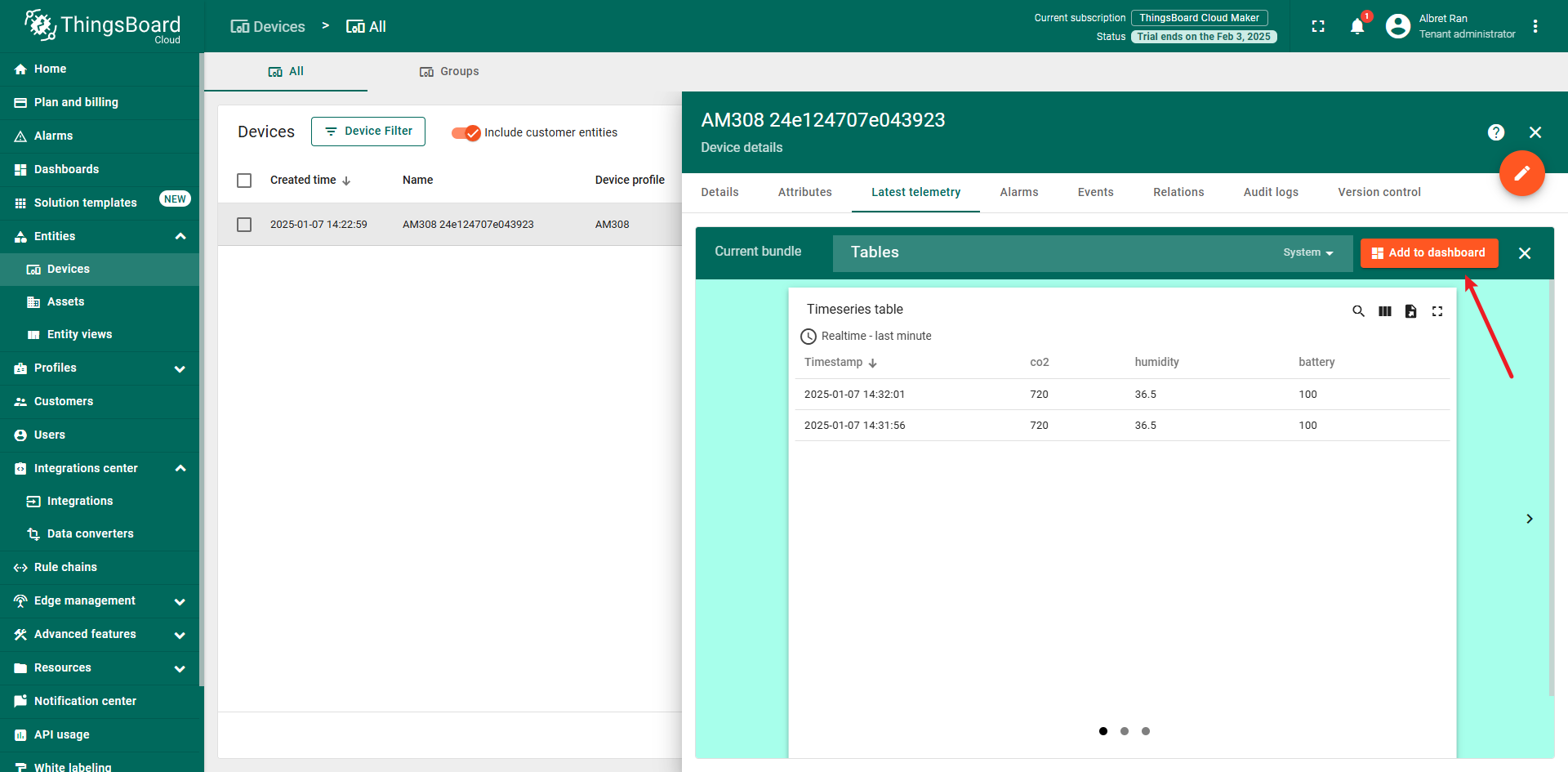1568x772 pixels.
Task: Click the orange edit pencil button
Action: [1521, 173]
